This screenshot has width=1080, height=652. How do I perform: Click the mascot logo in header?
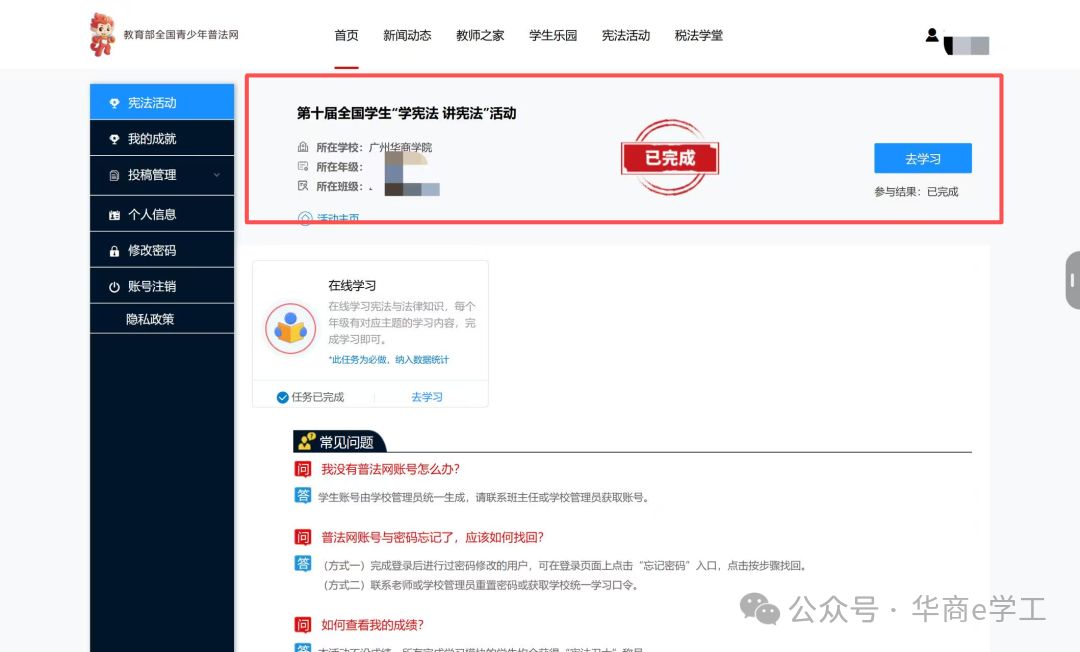(x=102, y=35)
